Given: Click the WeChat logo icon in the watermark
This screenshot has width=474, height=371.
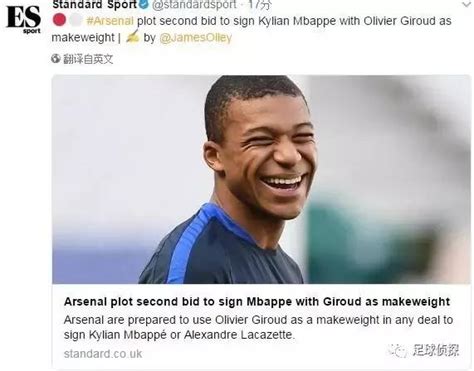Looking at the screenshot, I should (x=397, y=351).
